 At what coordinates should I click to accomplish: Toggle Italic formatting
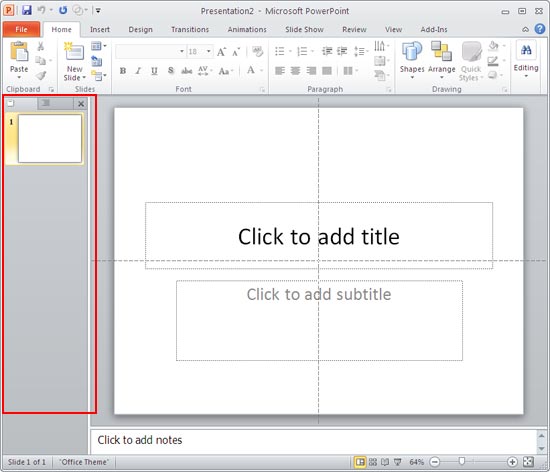click(x=138, y=71)
